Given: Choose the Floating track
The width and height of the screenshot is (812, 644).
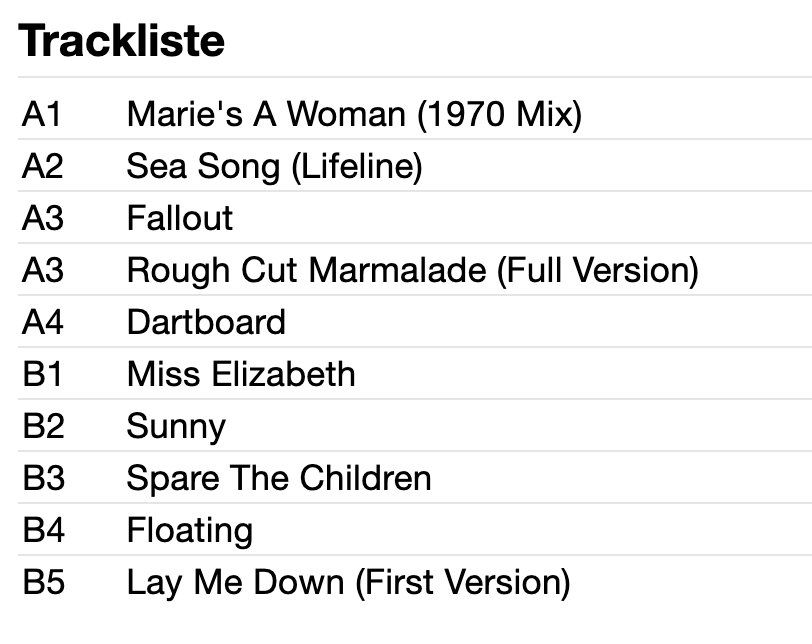Looking at the screenshot, I should coord(190,531).
